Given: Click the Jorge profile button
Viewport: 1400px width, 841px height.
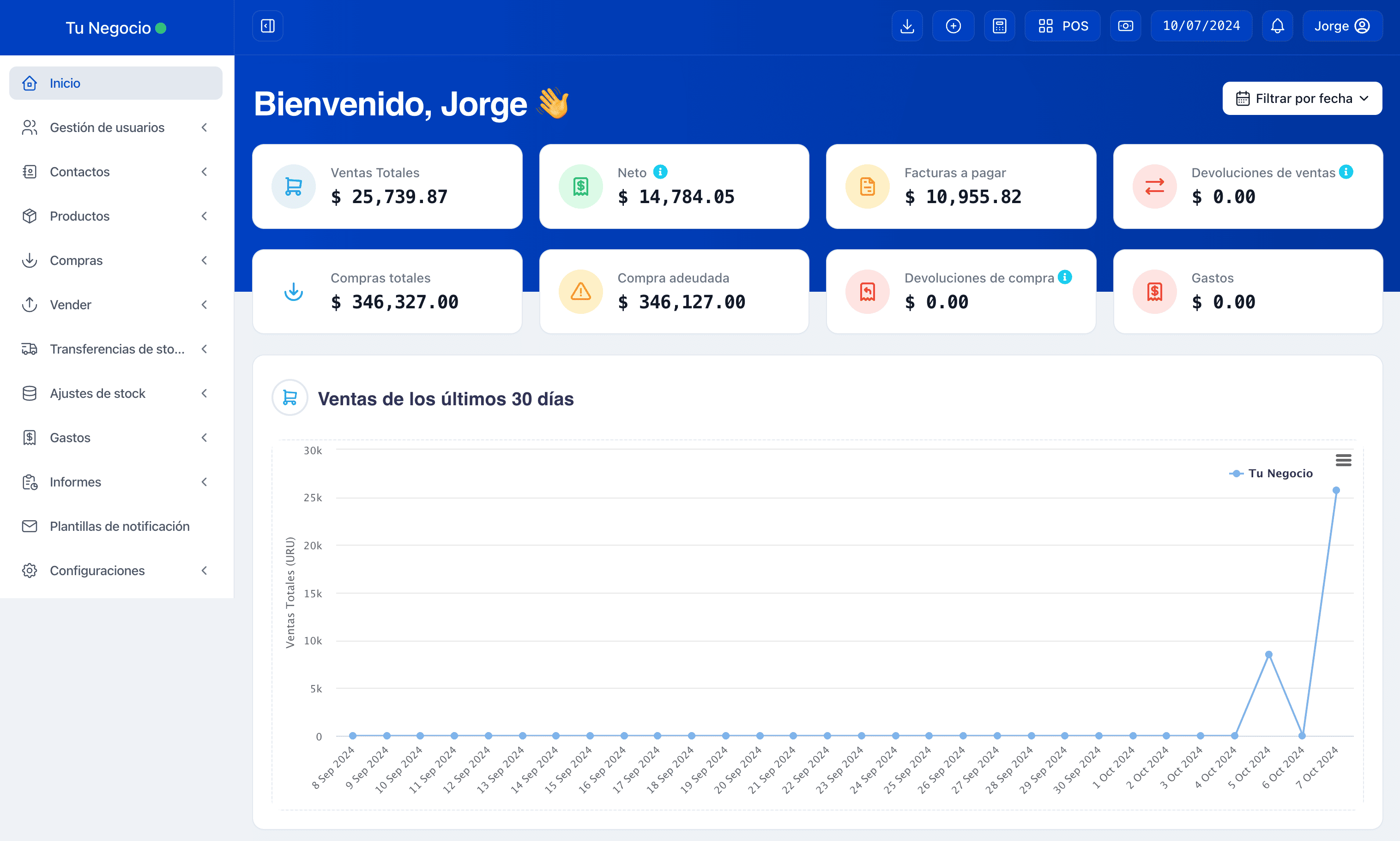Looking at the screenshot, I should [1342, 25].
